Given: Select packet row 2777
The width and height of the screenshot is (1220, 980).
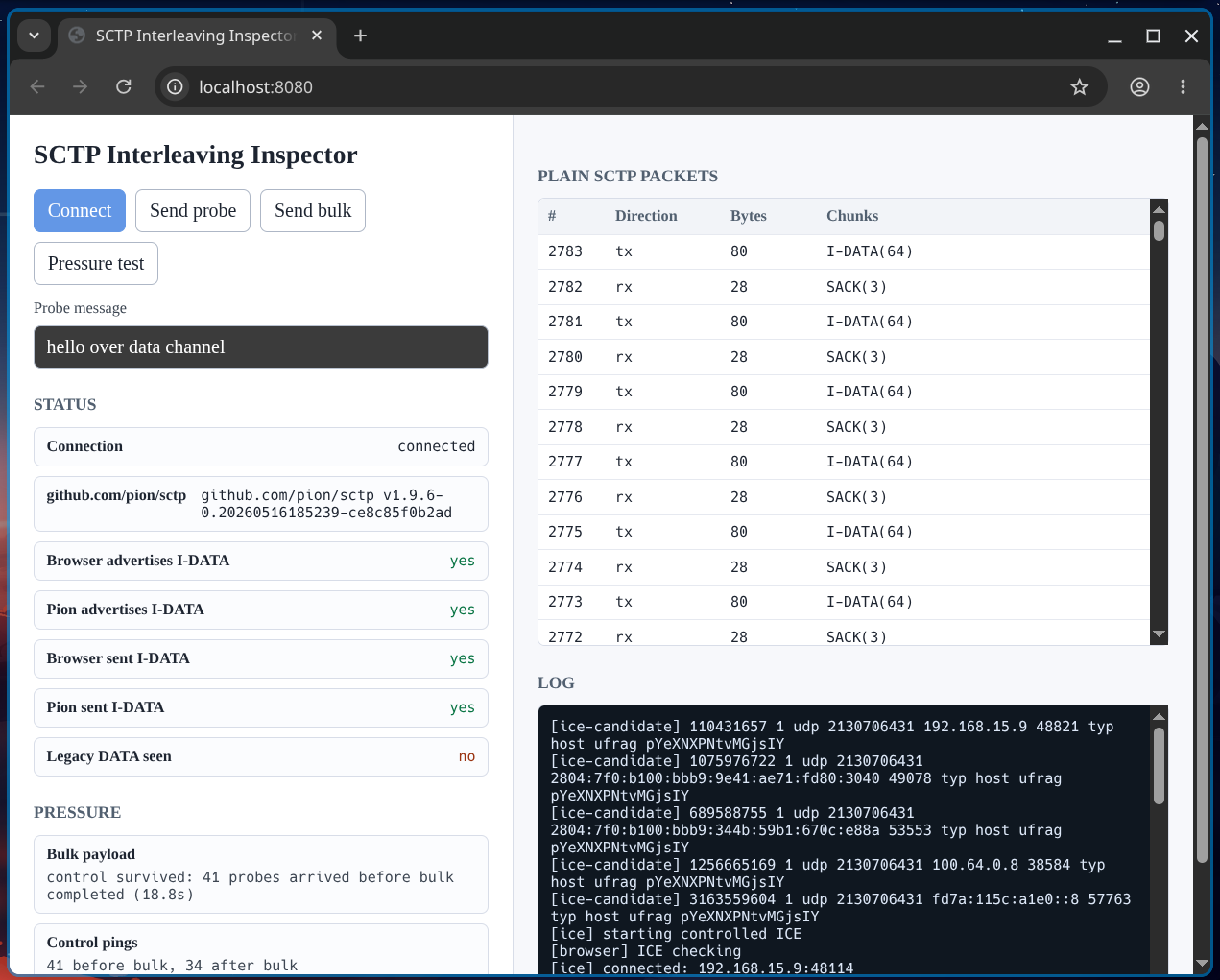Looking at the screenshot, I should [x=844, y=462].
